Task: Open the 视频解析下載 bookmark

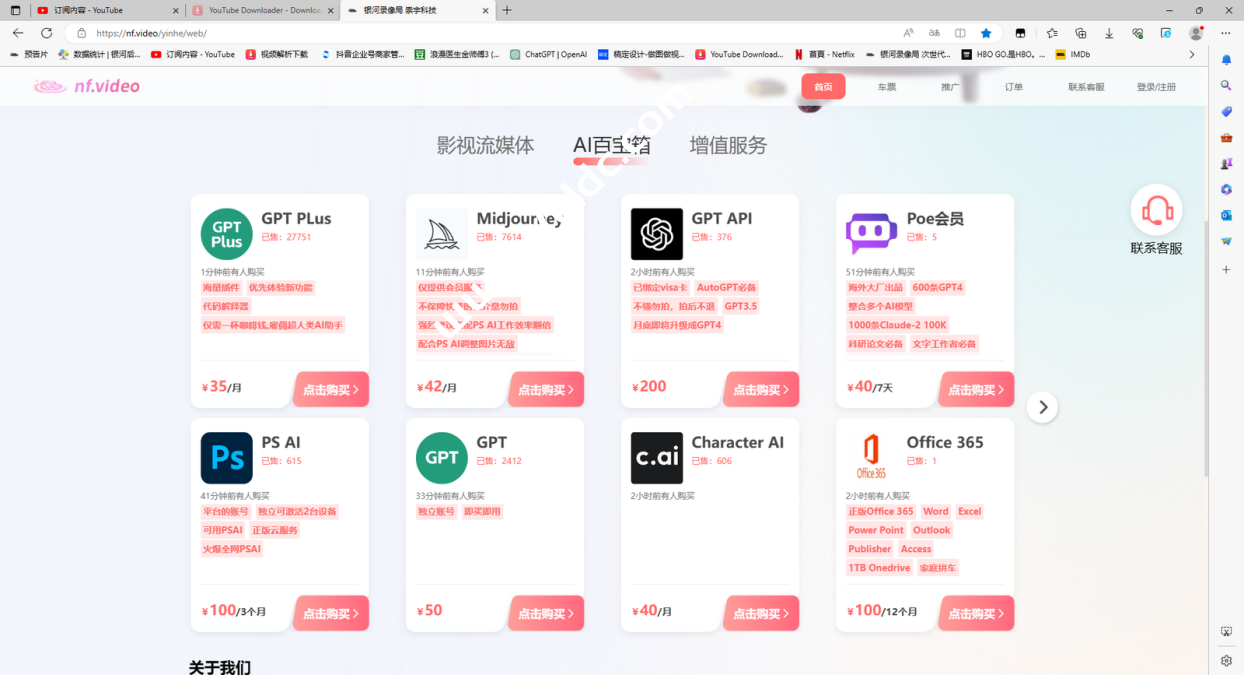Action: pyautogui.click(x=276, y=55)
